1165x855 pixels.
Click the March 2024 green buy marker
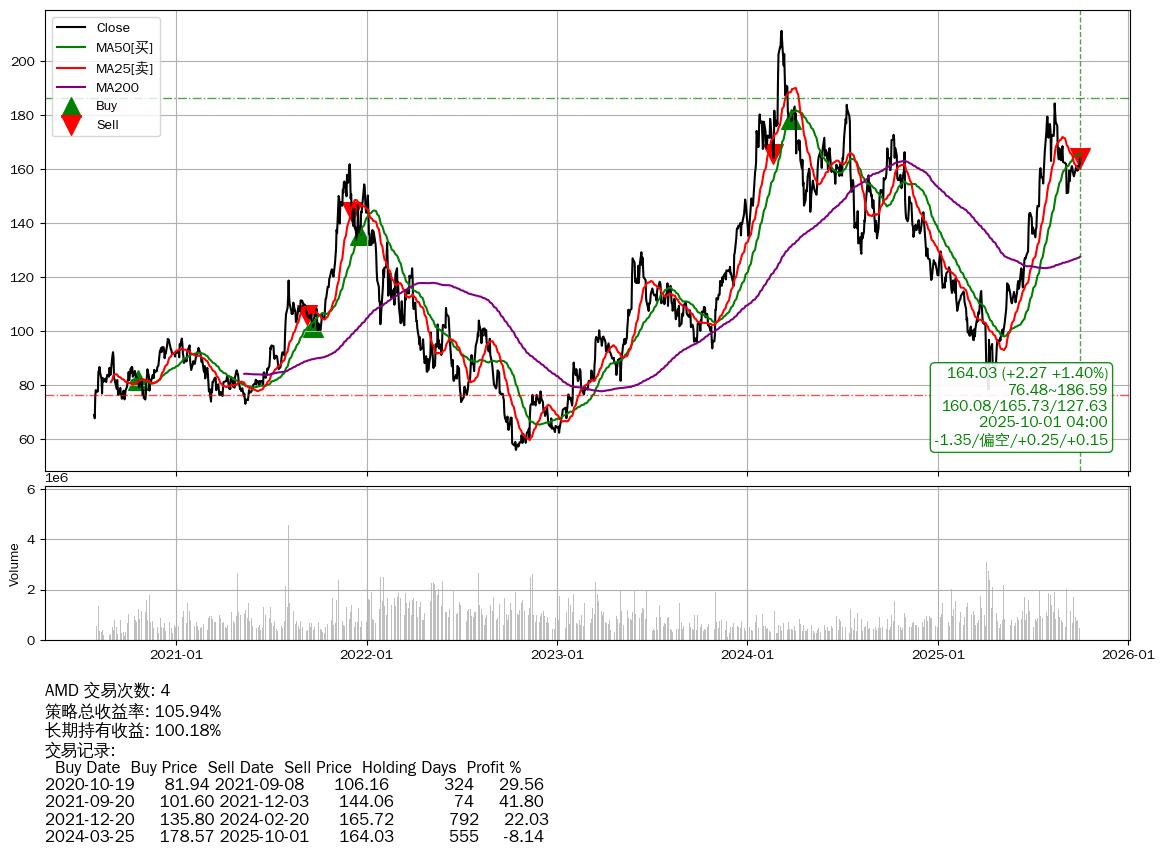click(x=791, y=118)
